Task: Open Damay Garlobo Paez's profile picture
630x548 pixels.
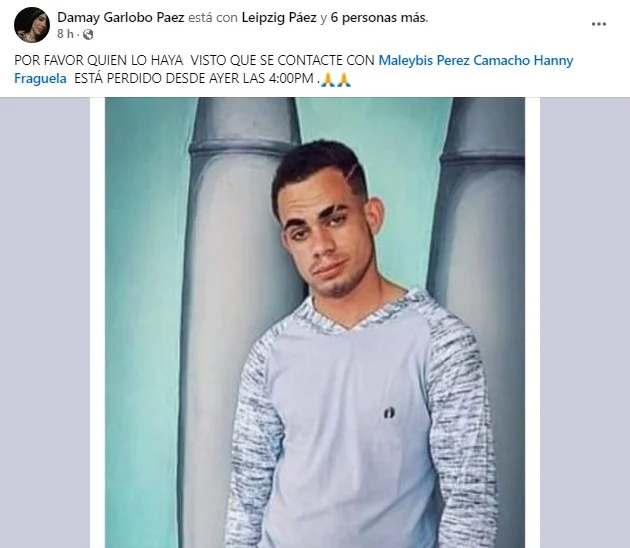Action: coord(32,25)
